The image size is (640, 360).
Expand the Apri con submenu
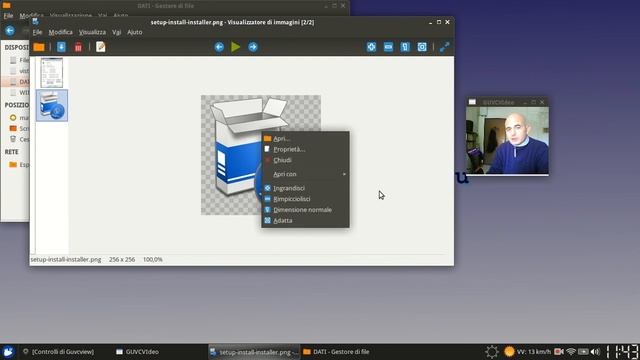click(x=305, y=174)
